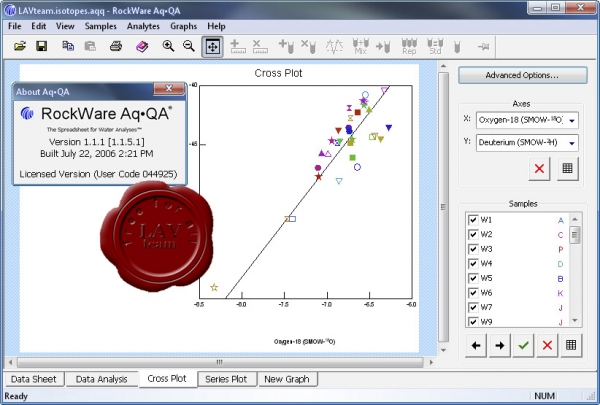This screenshot has width=600, height=405.
Task: Save the document via floppy disk icon
Action: (41, 46)
